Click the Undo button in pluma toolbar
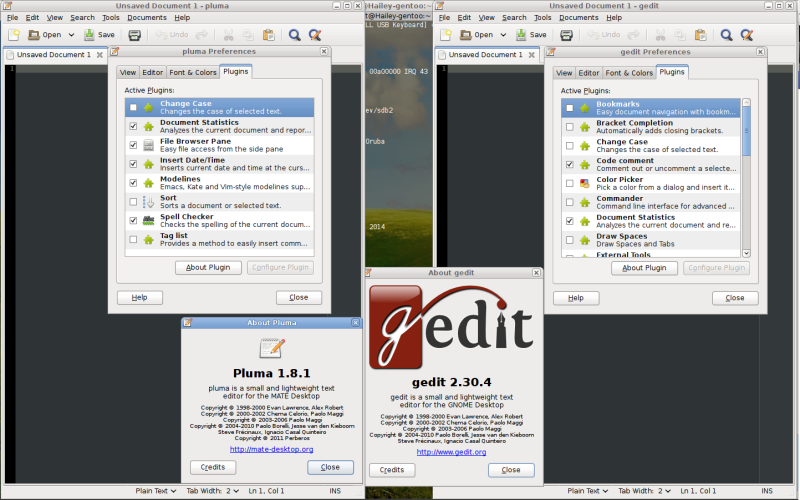Image resolution: width=800 pixels, height=500 pixels. tap(172, 35)
